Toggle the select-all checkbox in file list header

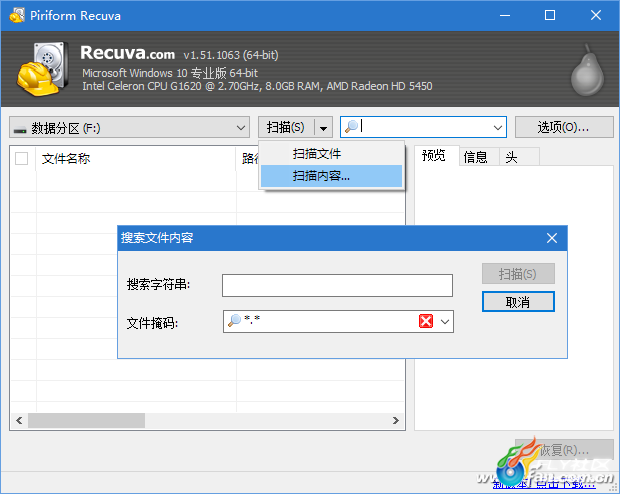(x=21, y=159)
